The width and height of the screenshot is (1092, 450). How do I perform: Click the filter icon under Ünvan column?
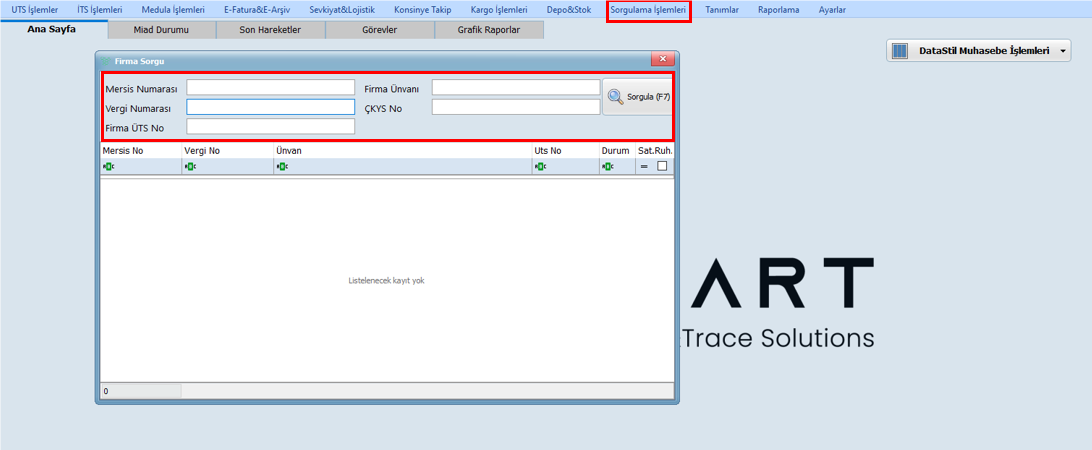(x=281, y=166)
